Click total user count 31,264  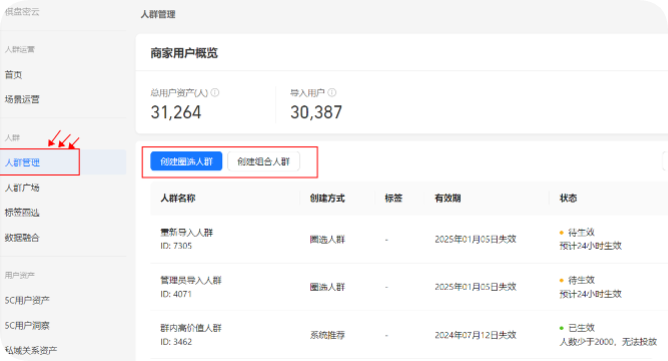(176, 113)
